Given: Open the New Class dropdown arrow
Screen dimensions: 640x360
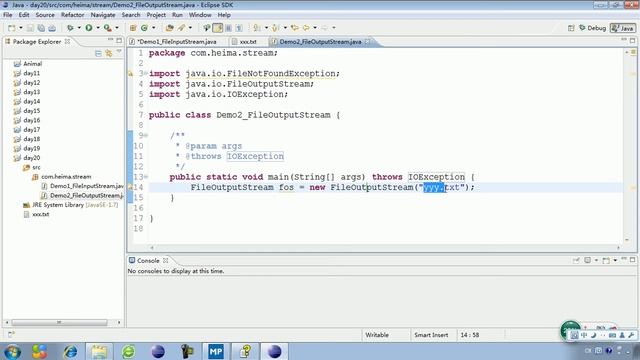Looking at the screenshot, I should coord(154,28).
